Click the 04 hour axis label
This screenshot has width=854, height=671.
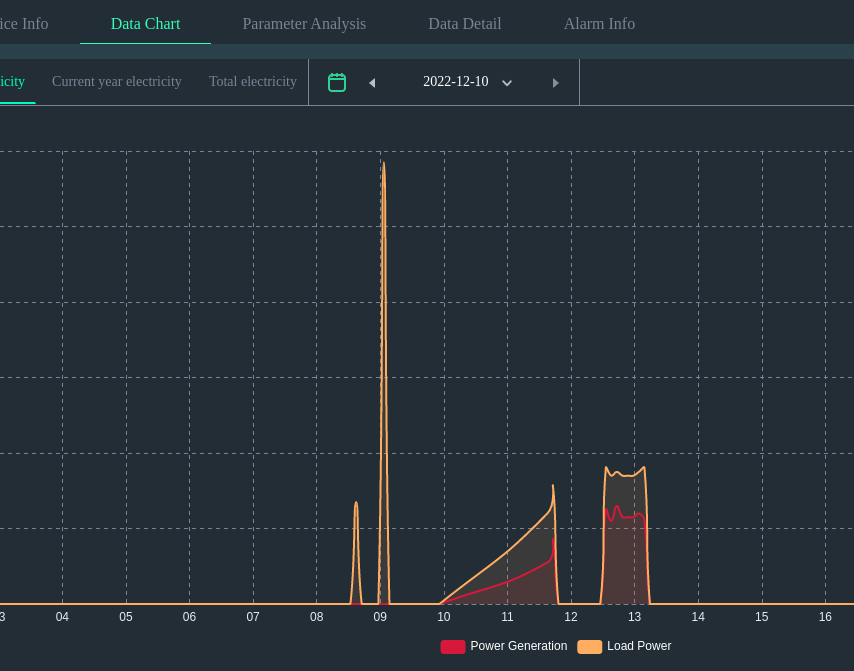[62, 617]
